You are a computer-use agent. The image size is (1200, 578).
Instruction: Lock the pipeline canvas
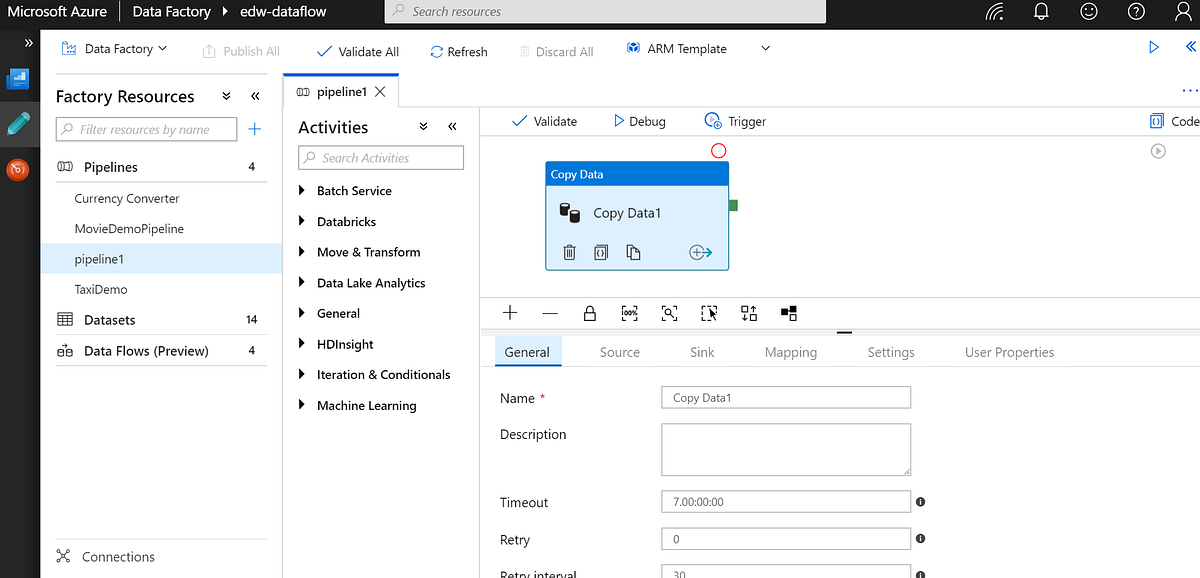pyautogui.click(x=589, y=313)
